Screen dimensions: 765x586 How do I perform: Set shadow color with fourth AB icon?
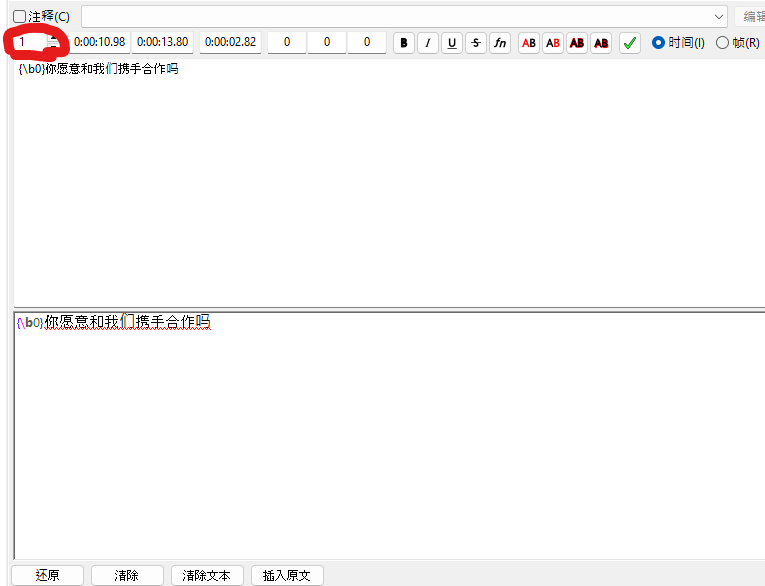point(601,43)
